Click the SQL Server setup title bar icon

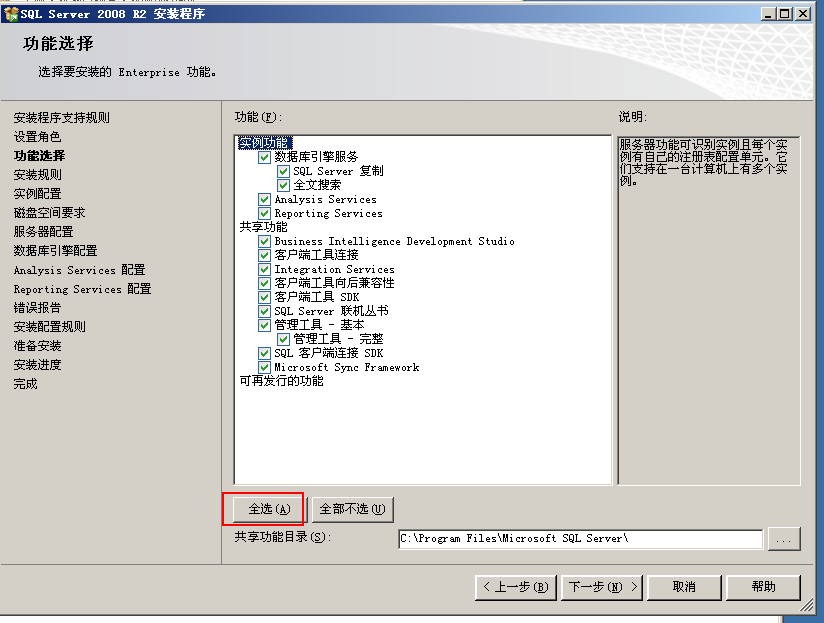[11, 14]
